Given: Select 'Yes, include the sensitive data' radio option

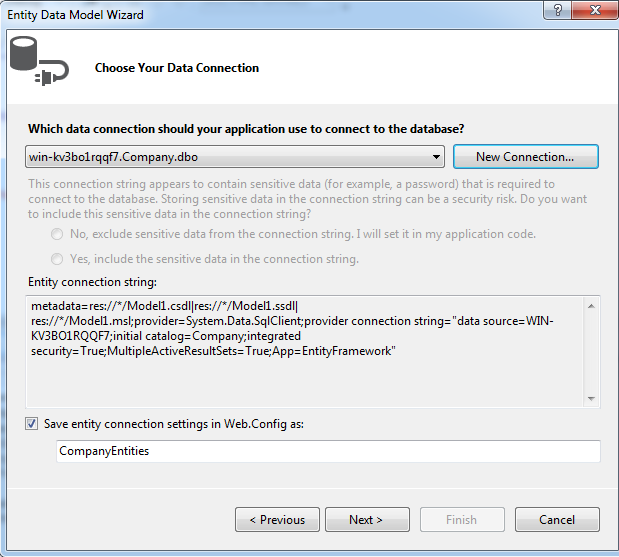Looking at the screenshot, I should pyautogui.click(x=57, y=259).
